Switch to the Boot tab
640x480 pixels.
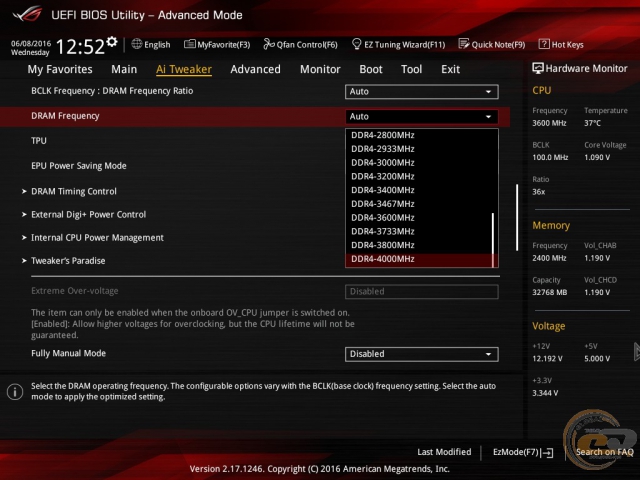(371, 69)
